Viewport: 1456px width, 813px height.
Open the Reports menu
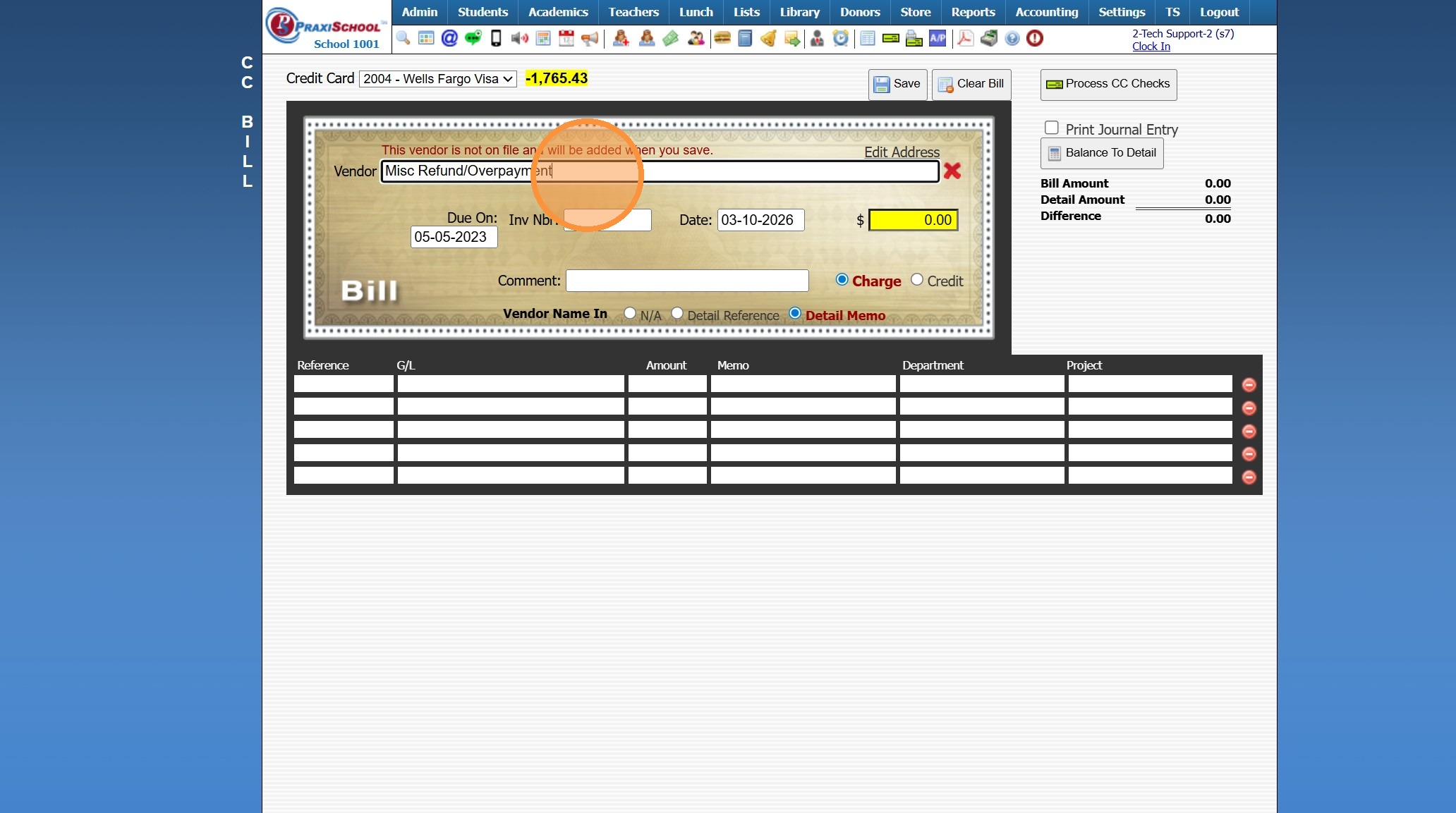point(972,12)
